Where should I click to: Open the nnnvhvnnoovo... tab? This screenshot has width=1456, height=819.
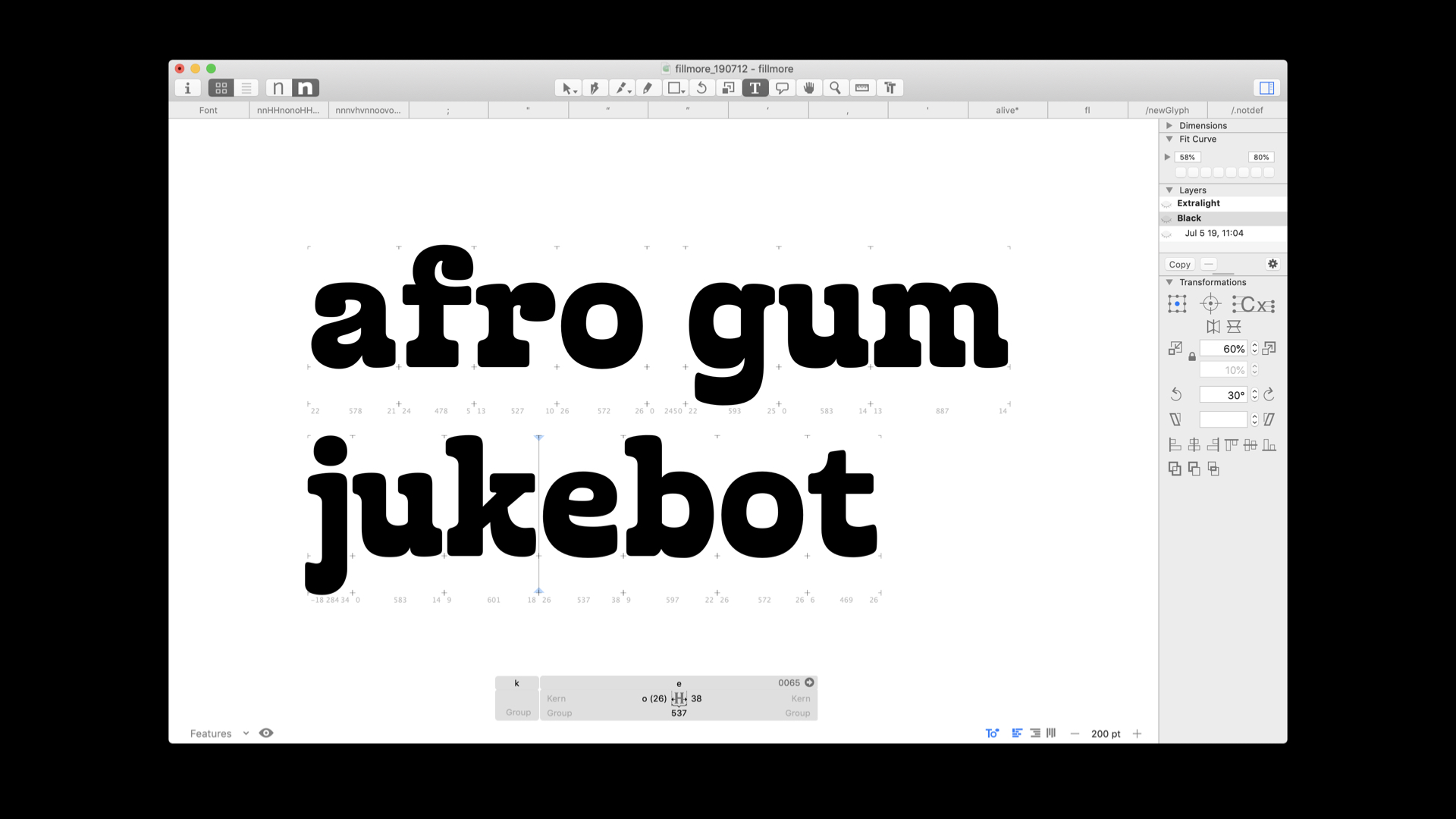tap(369, 110)
